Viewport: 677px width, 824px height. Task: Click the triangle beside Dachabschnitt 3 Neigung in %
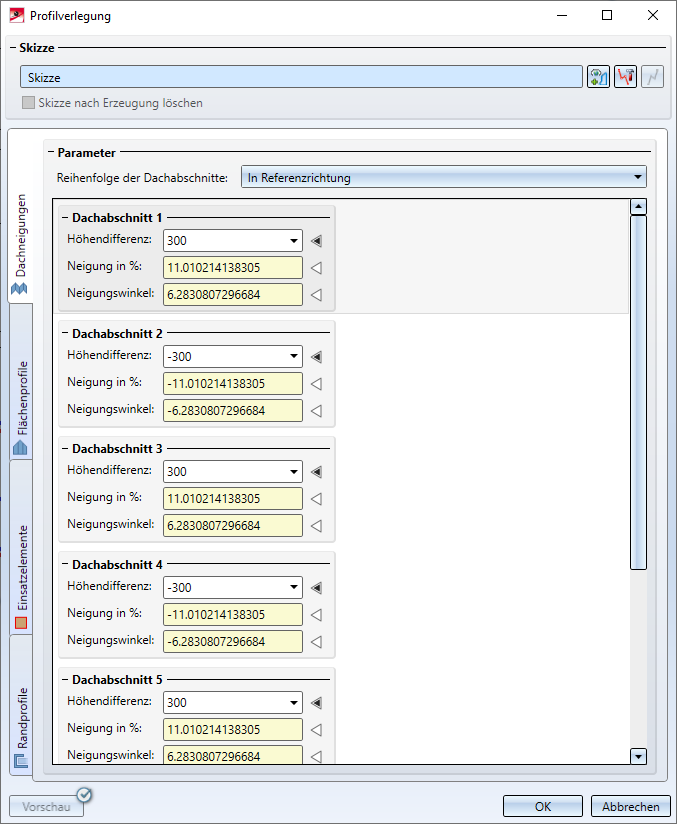coord(316,499)
